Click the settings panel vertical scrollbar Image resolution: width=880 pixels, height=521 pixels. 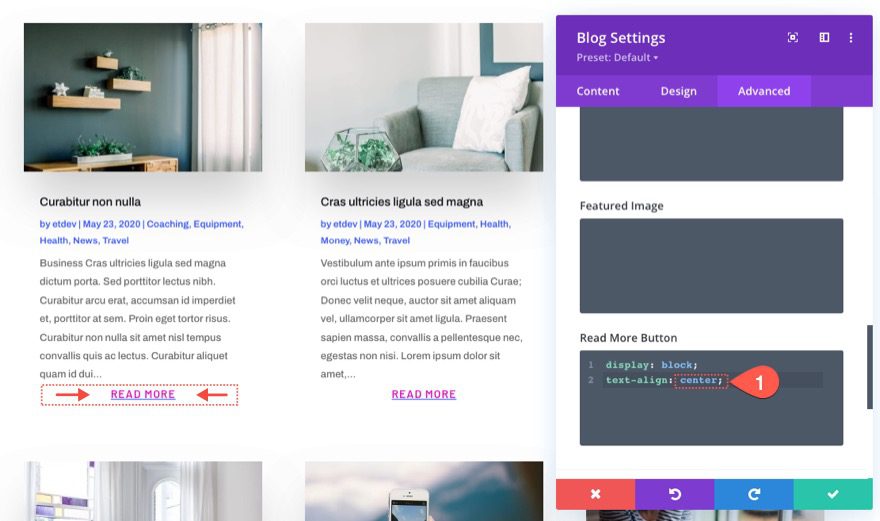(870, 367)
